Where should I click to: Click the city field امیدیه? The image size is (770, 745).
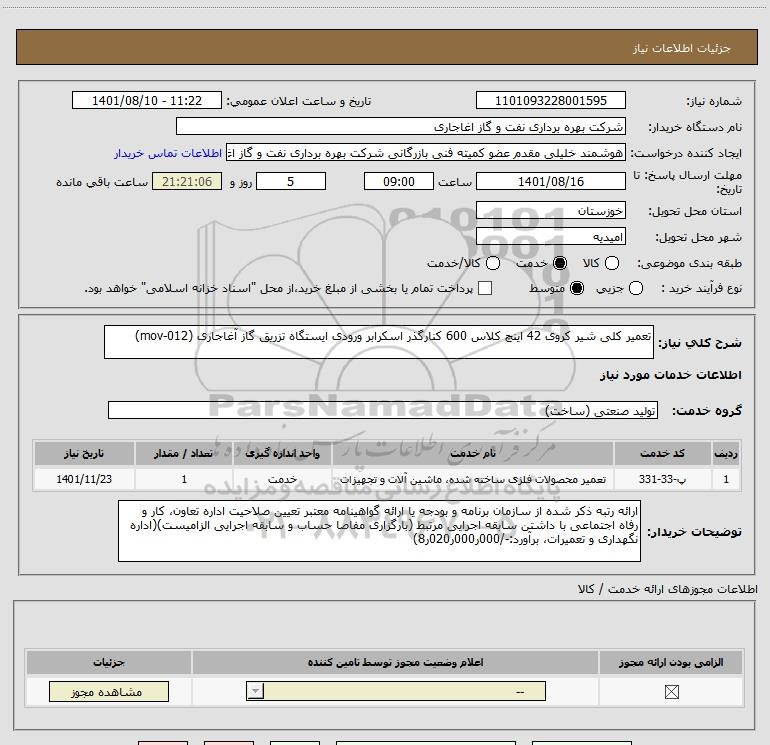point(550,237)
